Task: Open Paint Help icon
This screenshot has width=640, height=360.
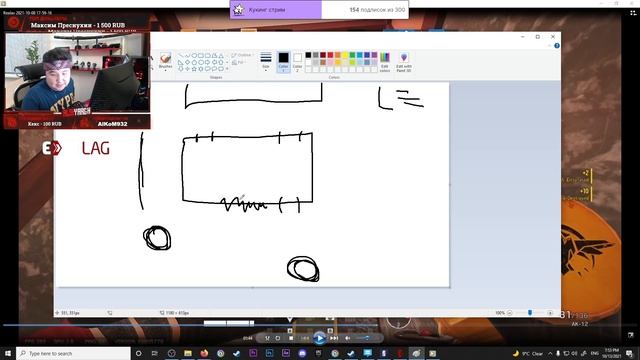Action: click(557, 46)
